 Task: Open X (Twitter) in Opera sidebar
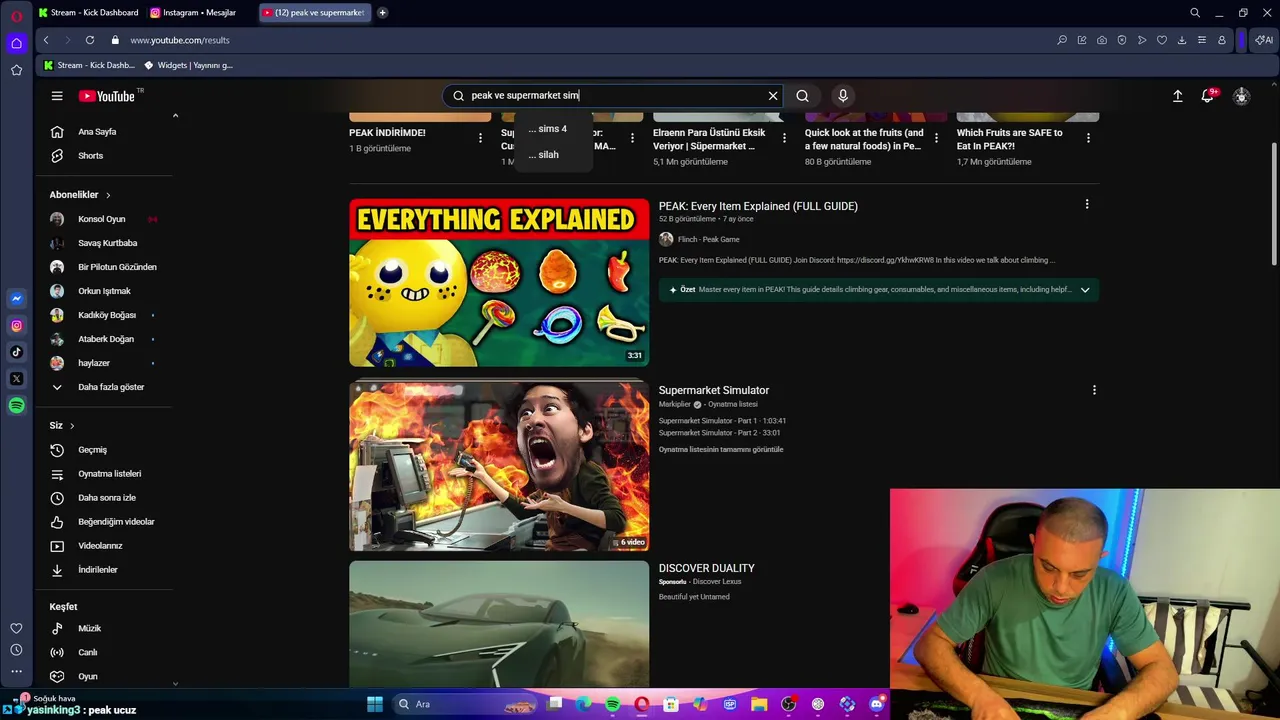click(16, 379)
